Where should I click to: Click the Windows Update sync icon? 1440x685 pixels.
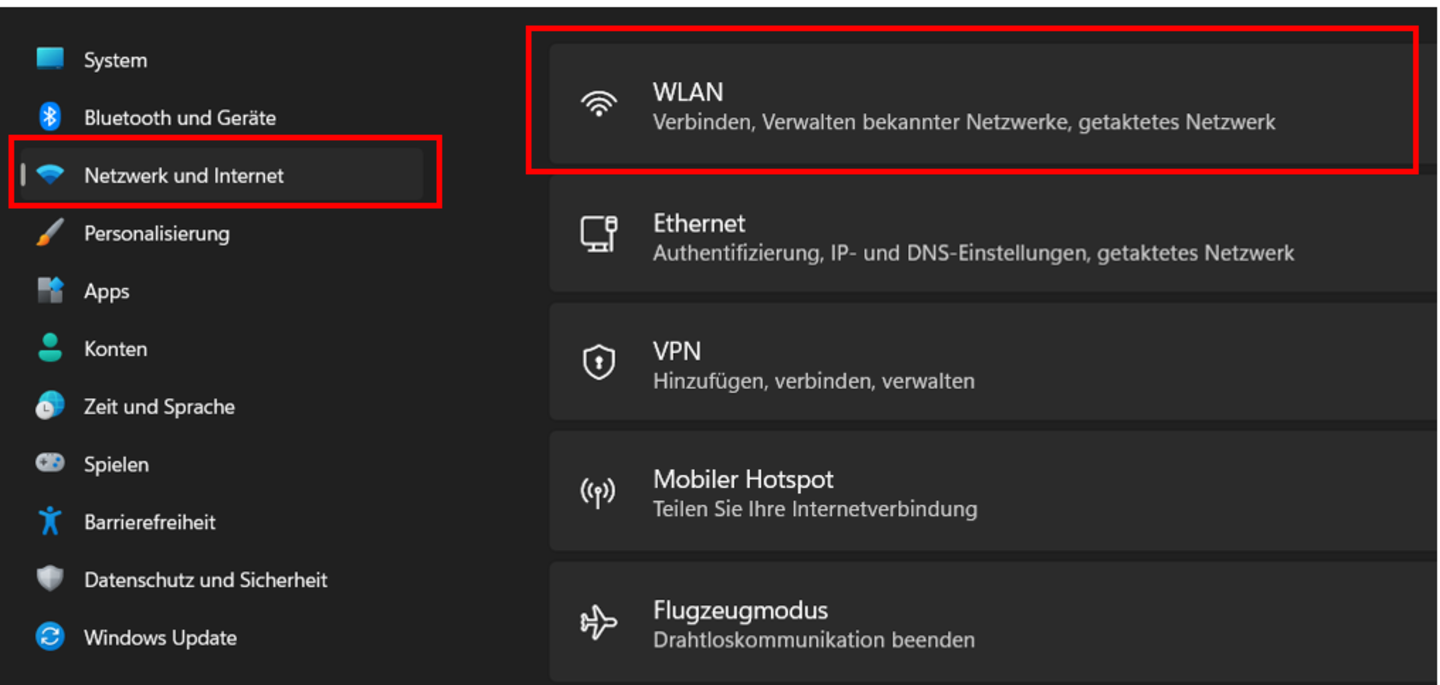pyautogui.click(x=50, y=637)
